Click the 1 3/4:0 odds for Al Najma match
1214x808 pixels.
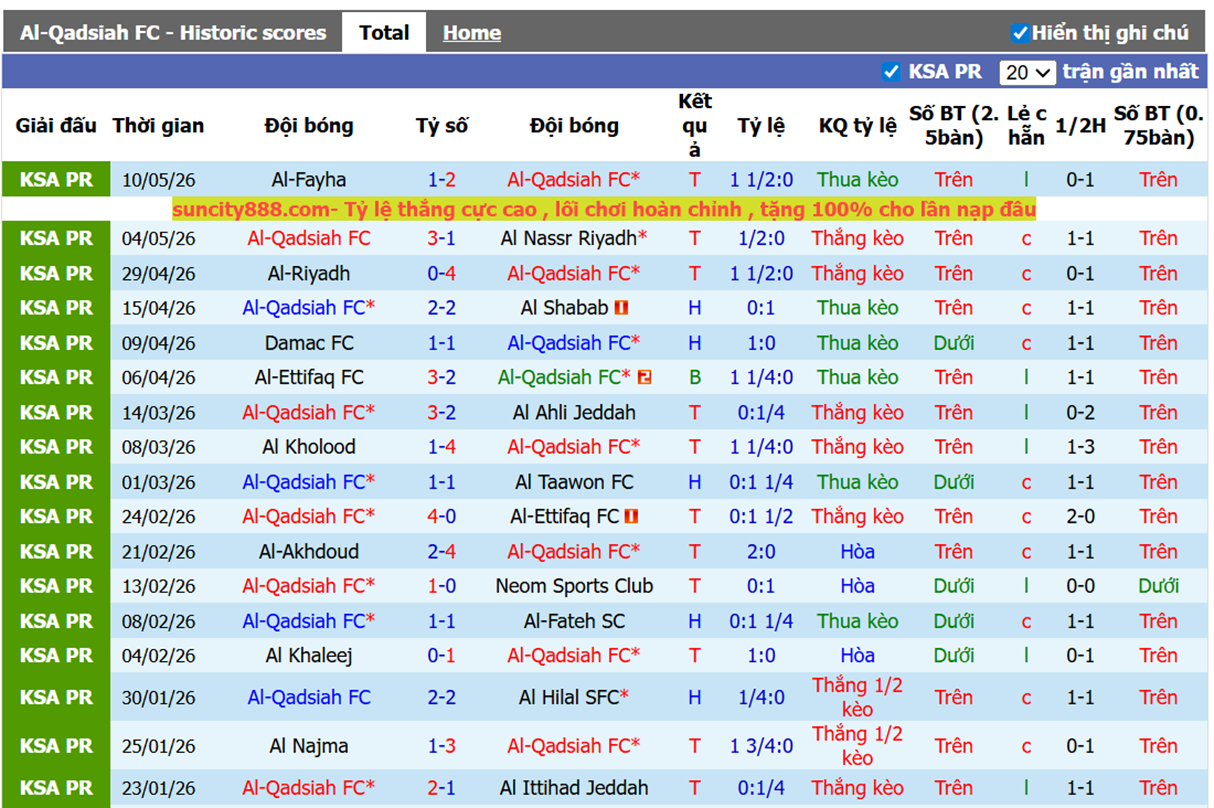click(x=761, y=746)
